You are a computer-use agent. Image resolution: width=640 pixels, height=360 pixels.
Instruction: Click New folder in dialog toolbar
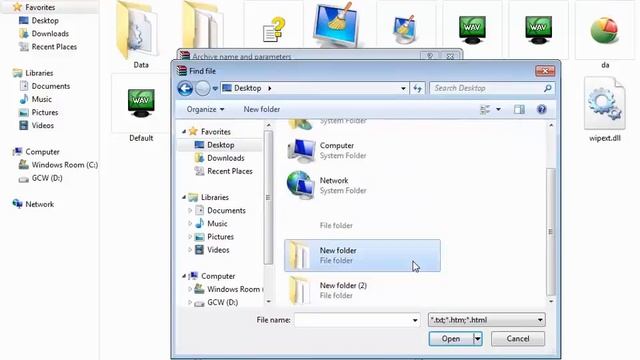[x=262, y=109]
